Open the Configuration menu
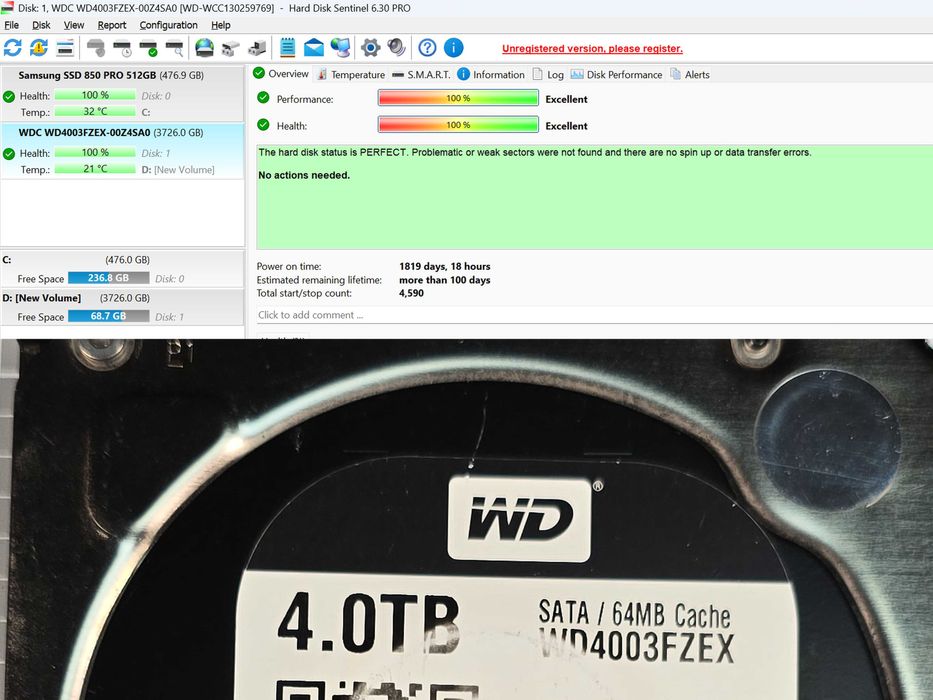933x700 pixels. tap(168, 25)
